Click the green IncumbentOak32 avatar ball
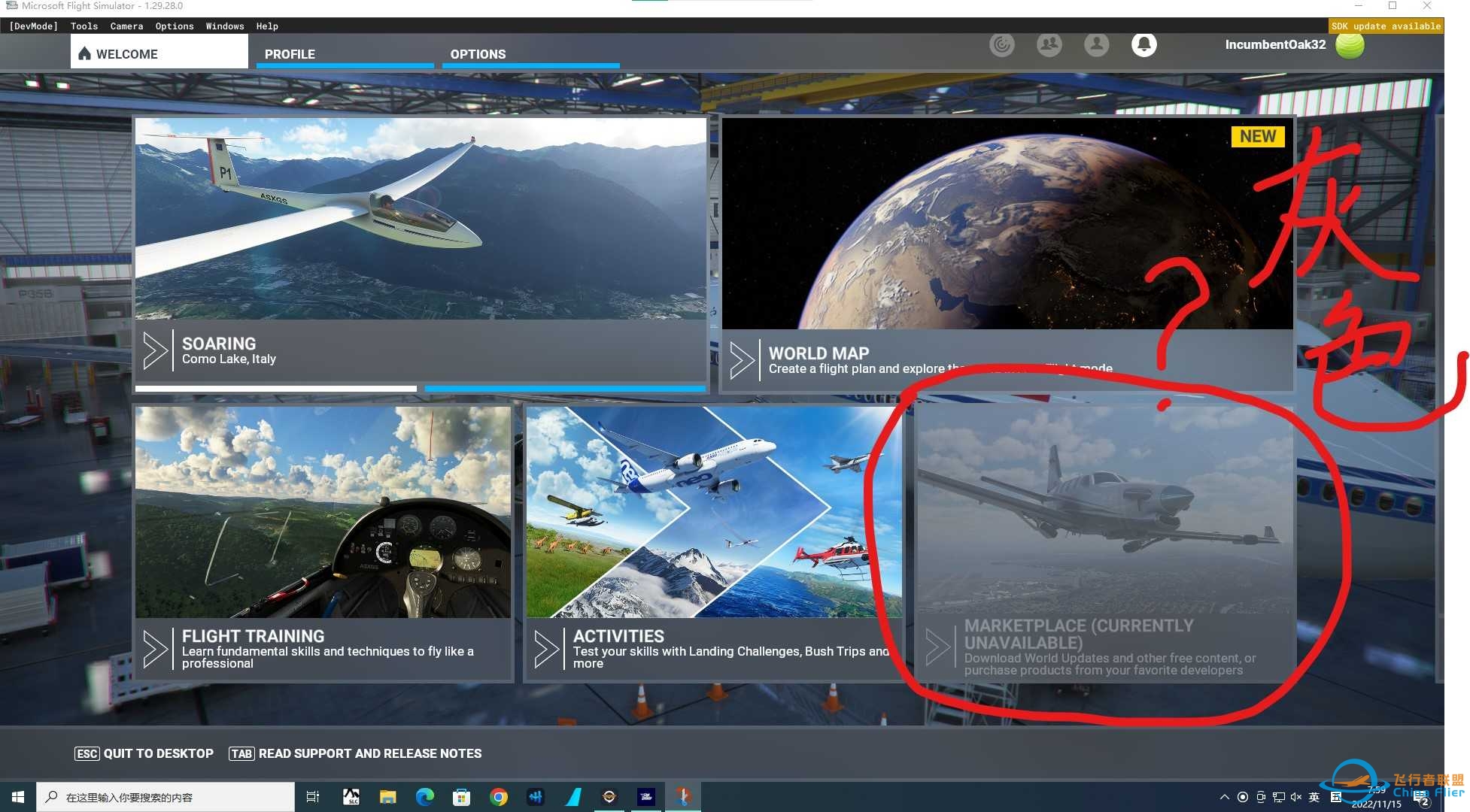The height and width of the screenshot is (812, 1470). click(x=1350, y=45)
